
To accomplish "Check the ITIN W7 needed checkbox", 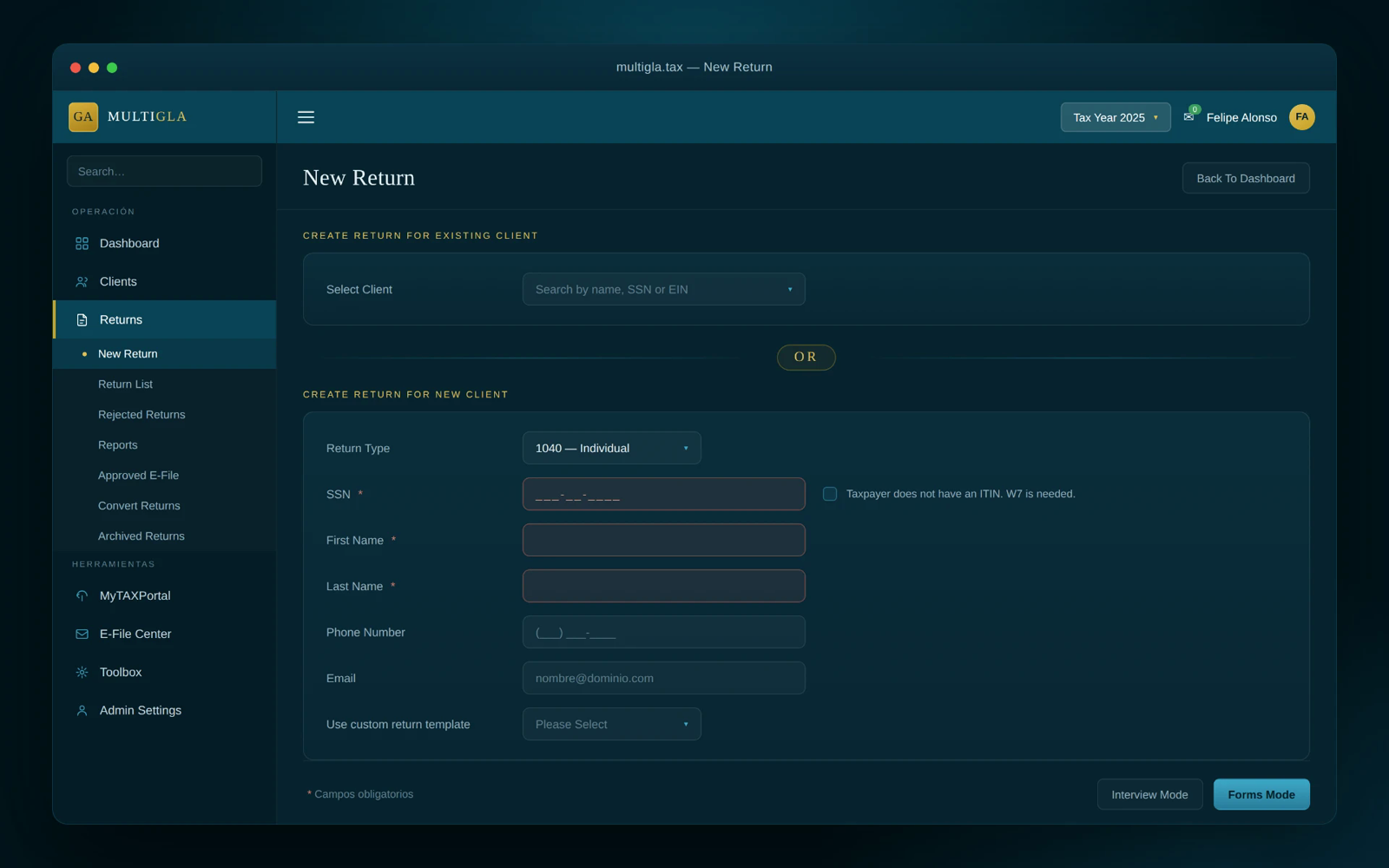I will [x=830, y=494].
